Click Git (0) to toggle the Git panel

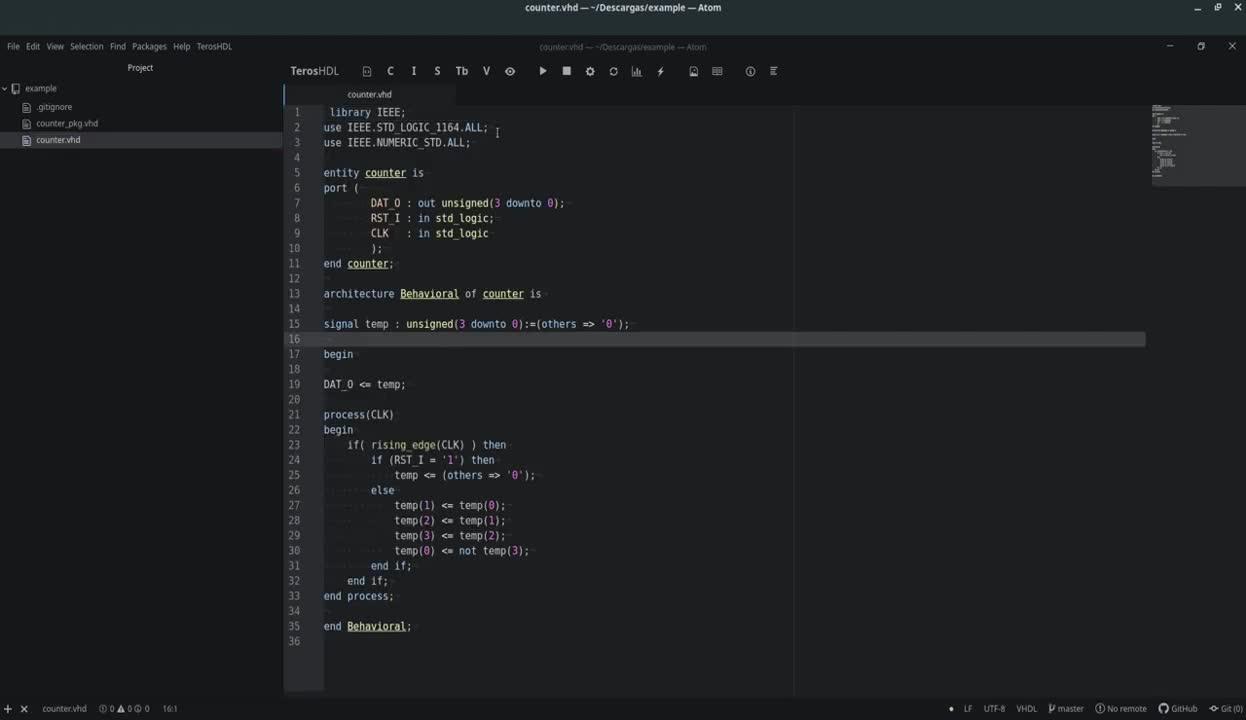pos(1230,708)
